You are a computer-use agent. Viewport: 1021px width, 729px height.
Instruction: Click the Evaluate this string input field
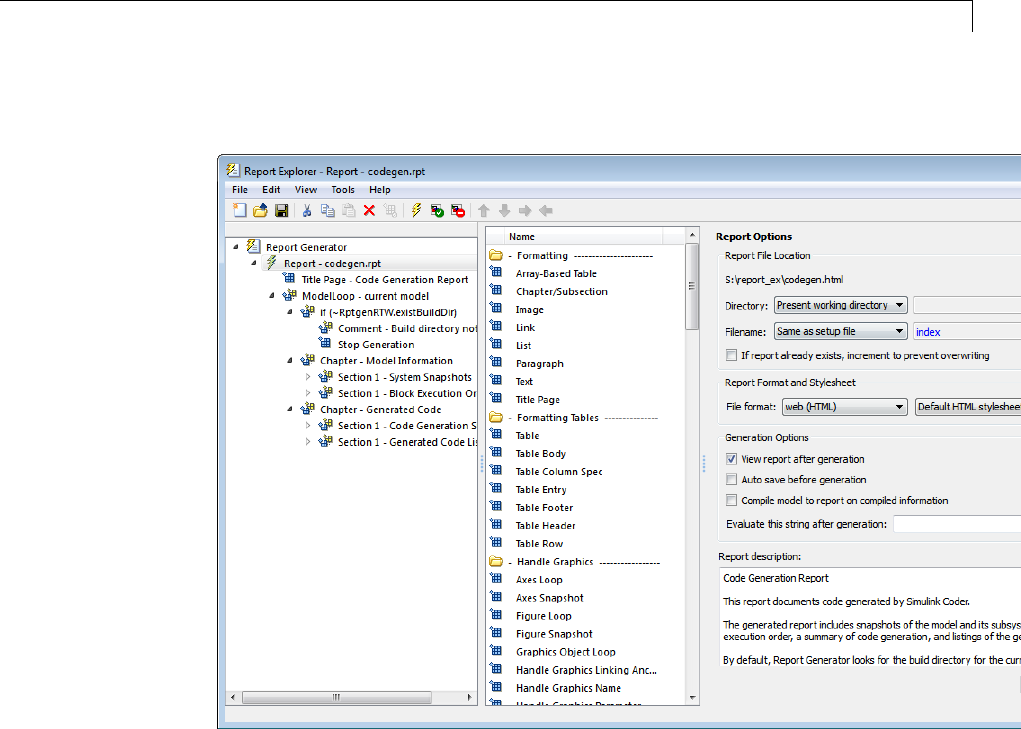point(956,524)
